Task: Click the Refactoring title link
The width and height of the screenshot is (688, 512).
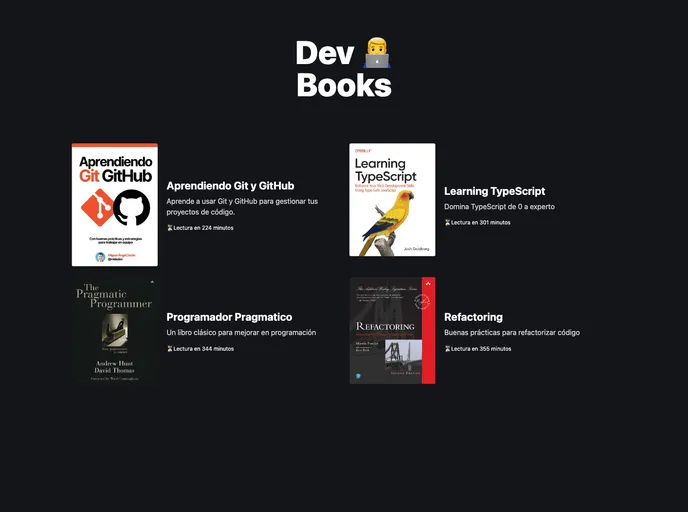Action: pos(473,317)
